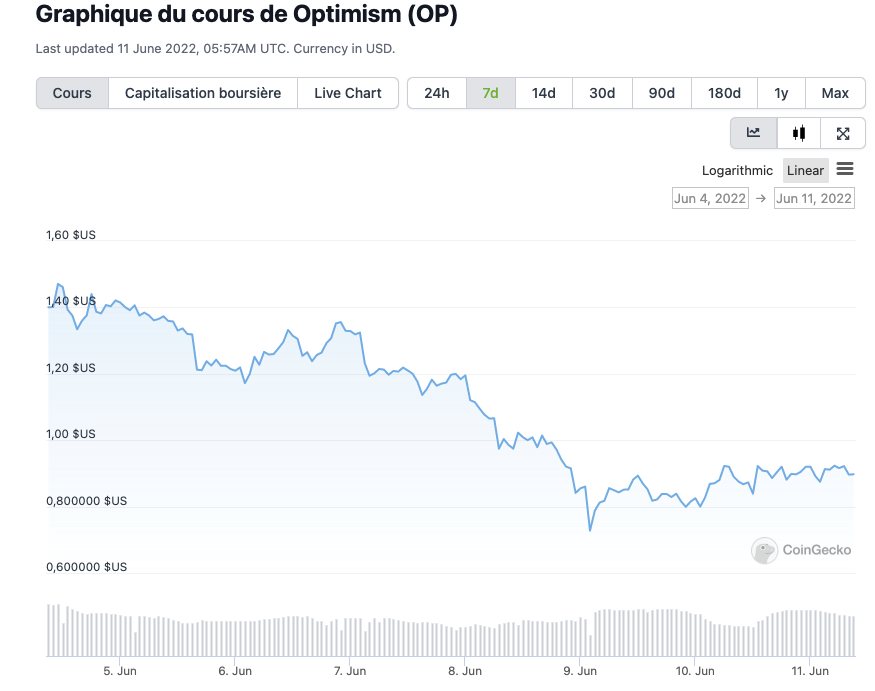Select the 1y range button
Screen dimensions: 875x691
(781, 93)
